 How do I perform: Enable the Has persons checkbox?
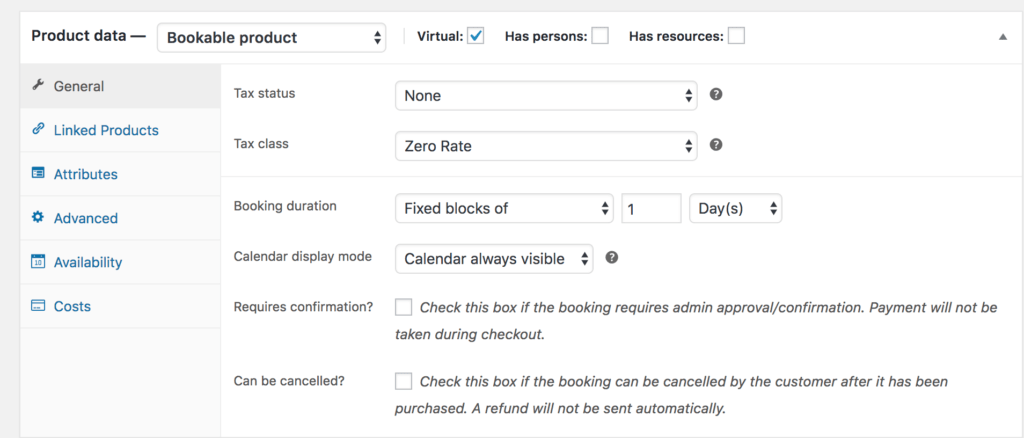[600, 36]
